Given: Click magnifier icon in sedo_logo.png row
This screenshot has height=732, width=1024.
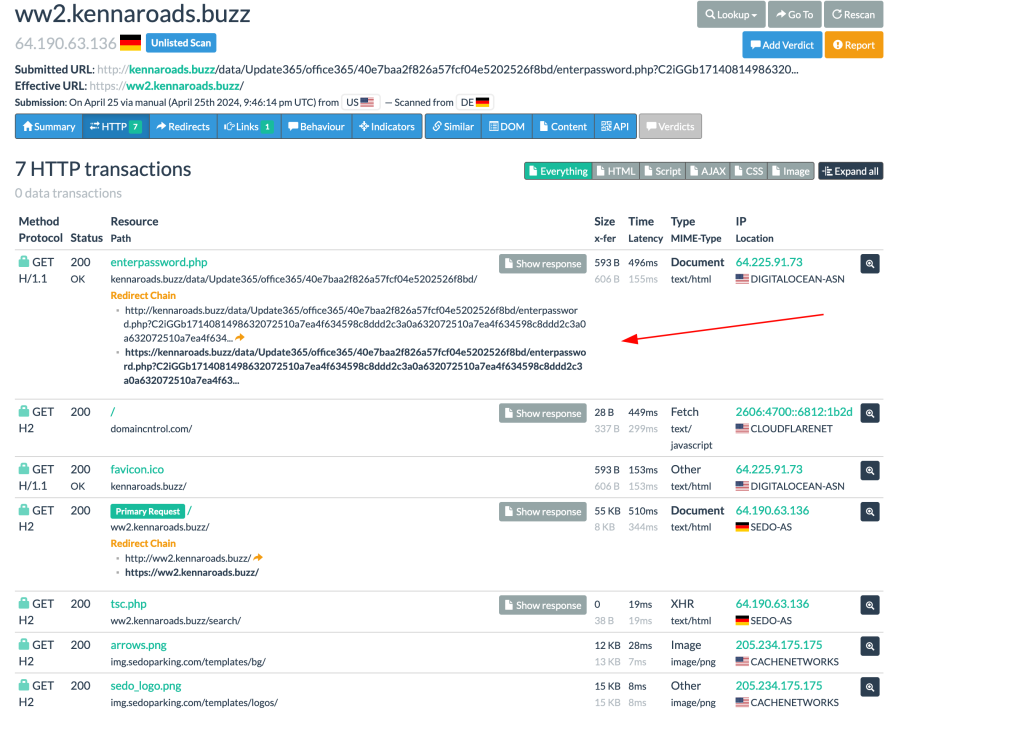Looking at the screenshot, I should click(870, 687).
